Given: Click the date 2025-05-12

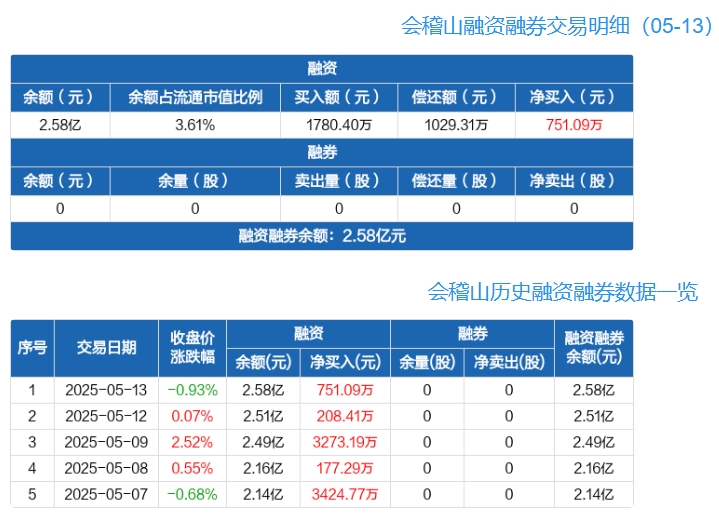Looking at the screenshot, I should pos(106,416).
